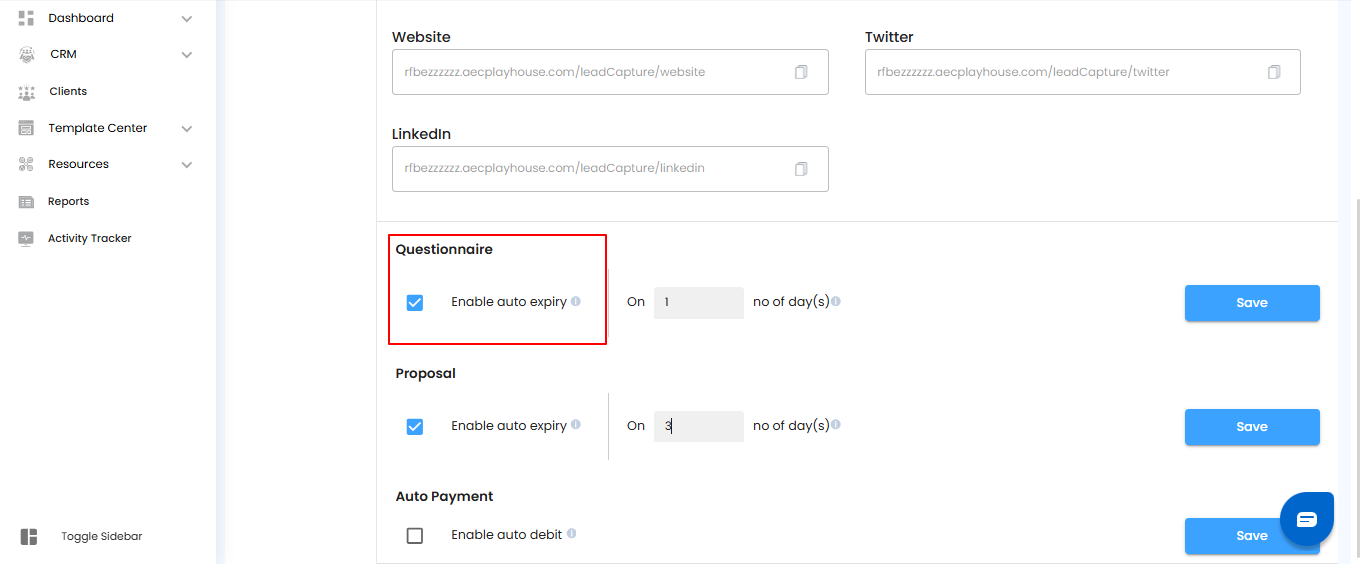This screenshot has height=564, width=1364.
Task: Go to Reports in sidebar
Action: [x=68, y=202]
